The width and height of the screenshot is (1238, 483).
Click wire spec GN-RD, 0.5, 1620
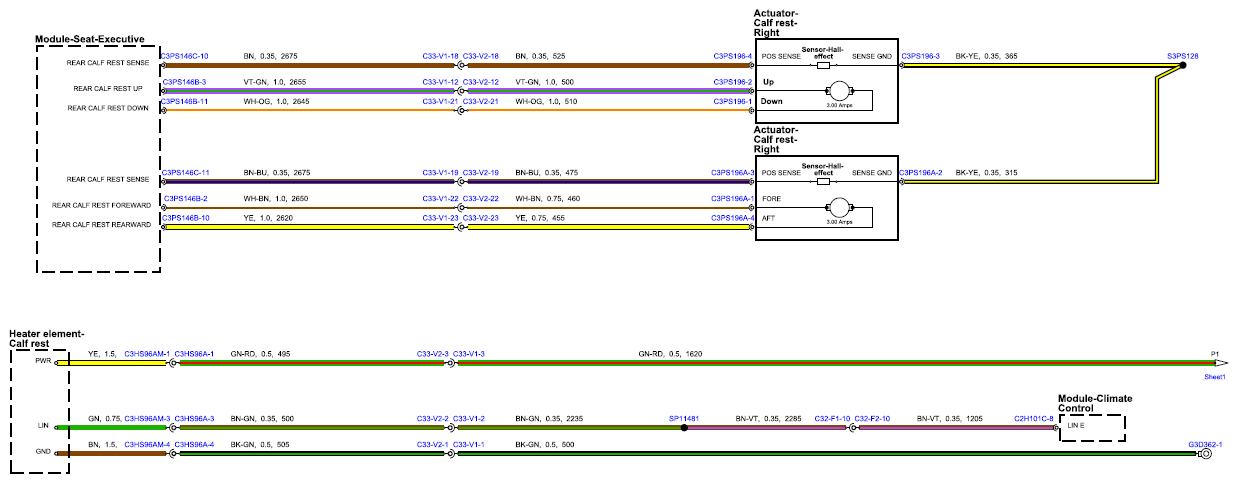point(670,353)
